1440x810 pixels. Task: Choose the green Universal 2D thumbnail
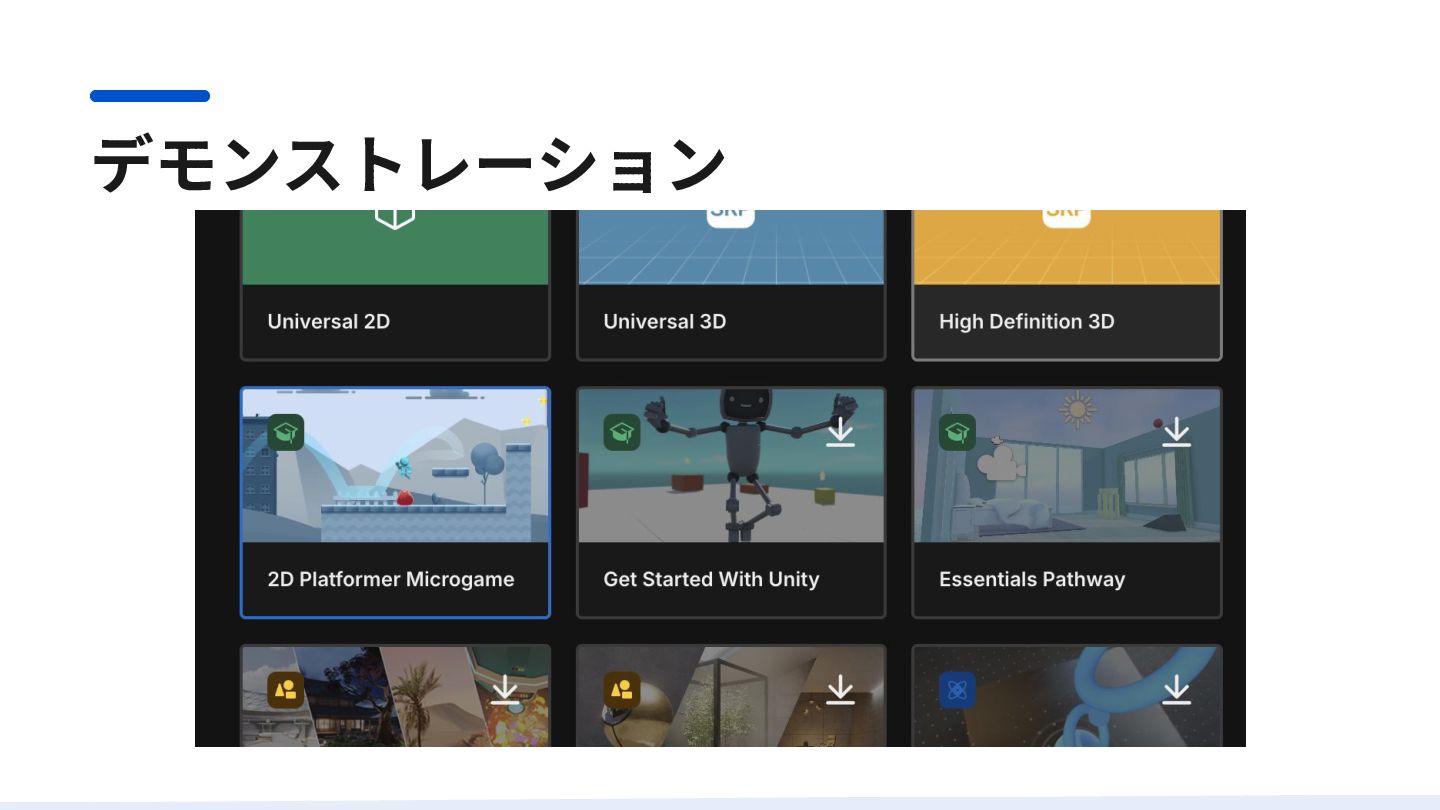(395, 247)
